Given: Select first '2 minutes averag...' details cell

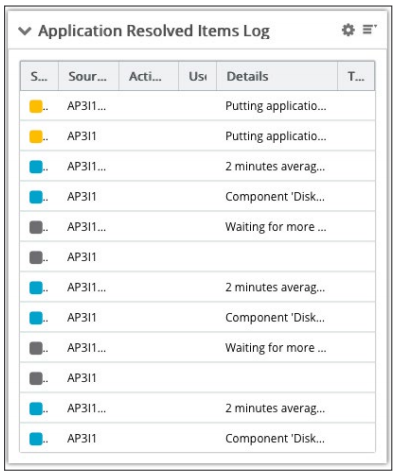Looking at the screenshot, I should pos(275,167).
